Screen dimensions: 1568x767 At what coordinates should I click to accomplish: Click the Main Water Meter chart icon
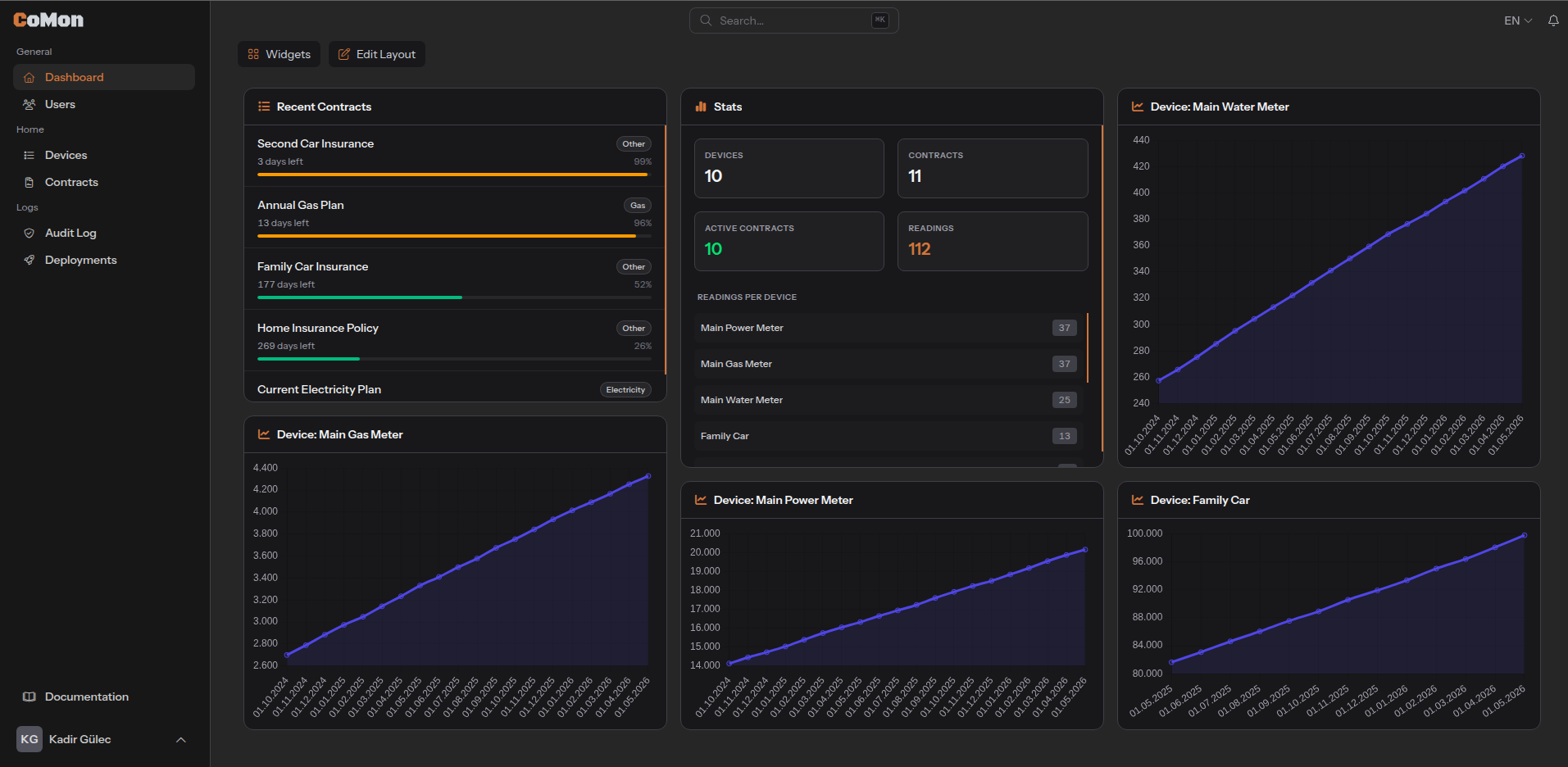click(1138, 107)
